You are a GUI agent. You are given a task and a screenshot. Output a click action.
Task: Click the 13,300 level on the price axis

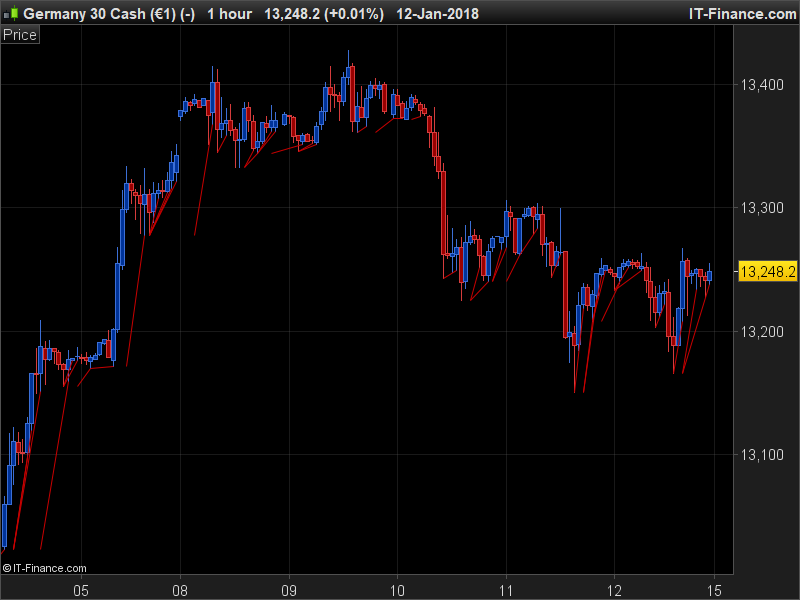[762, 209]
